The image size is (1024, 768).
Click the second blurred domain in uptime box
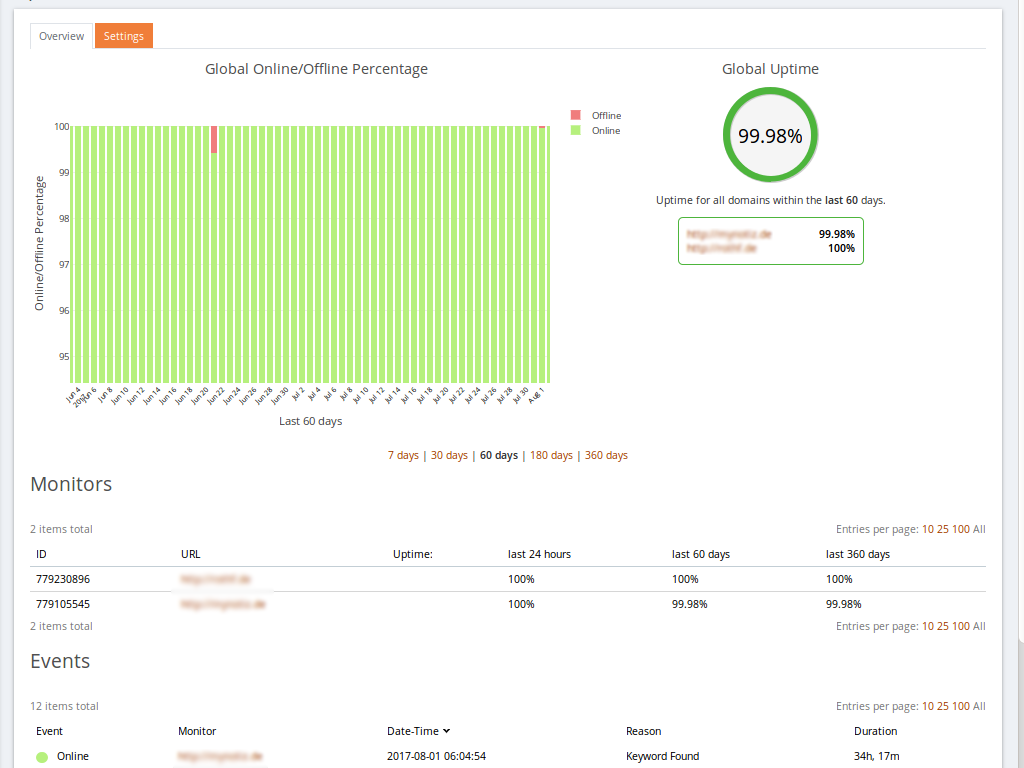coord(722,248)
